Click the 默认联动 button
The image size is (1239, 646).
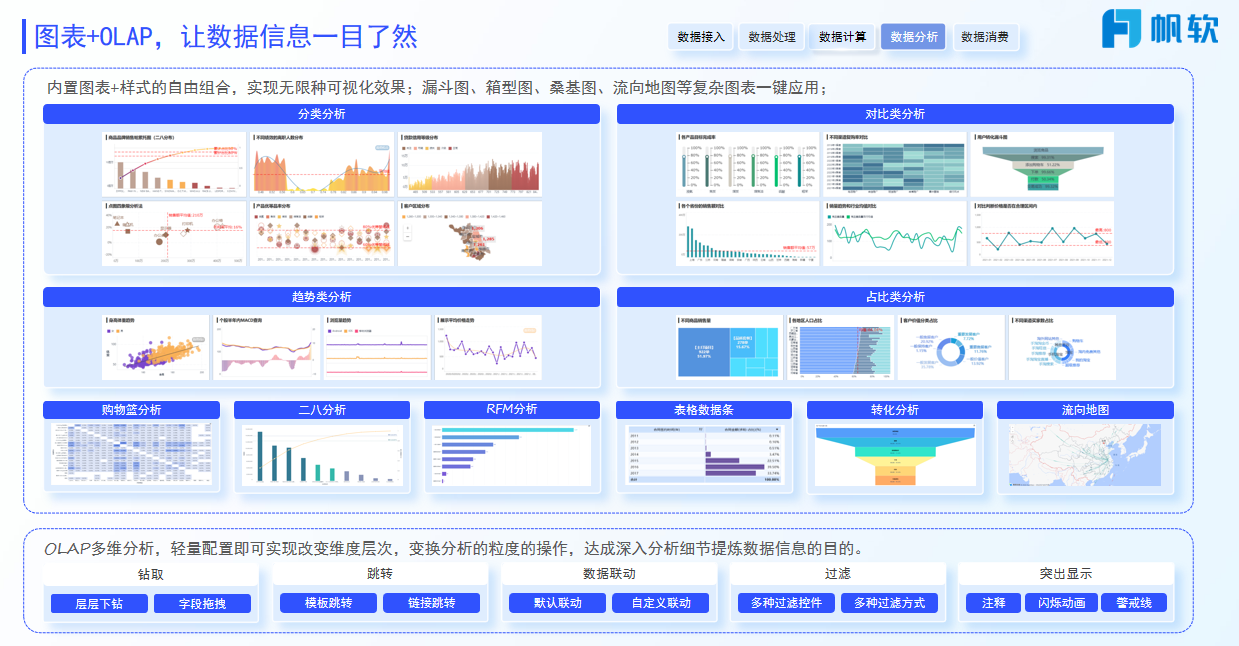[x=558, y=603]
